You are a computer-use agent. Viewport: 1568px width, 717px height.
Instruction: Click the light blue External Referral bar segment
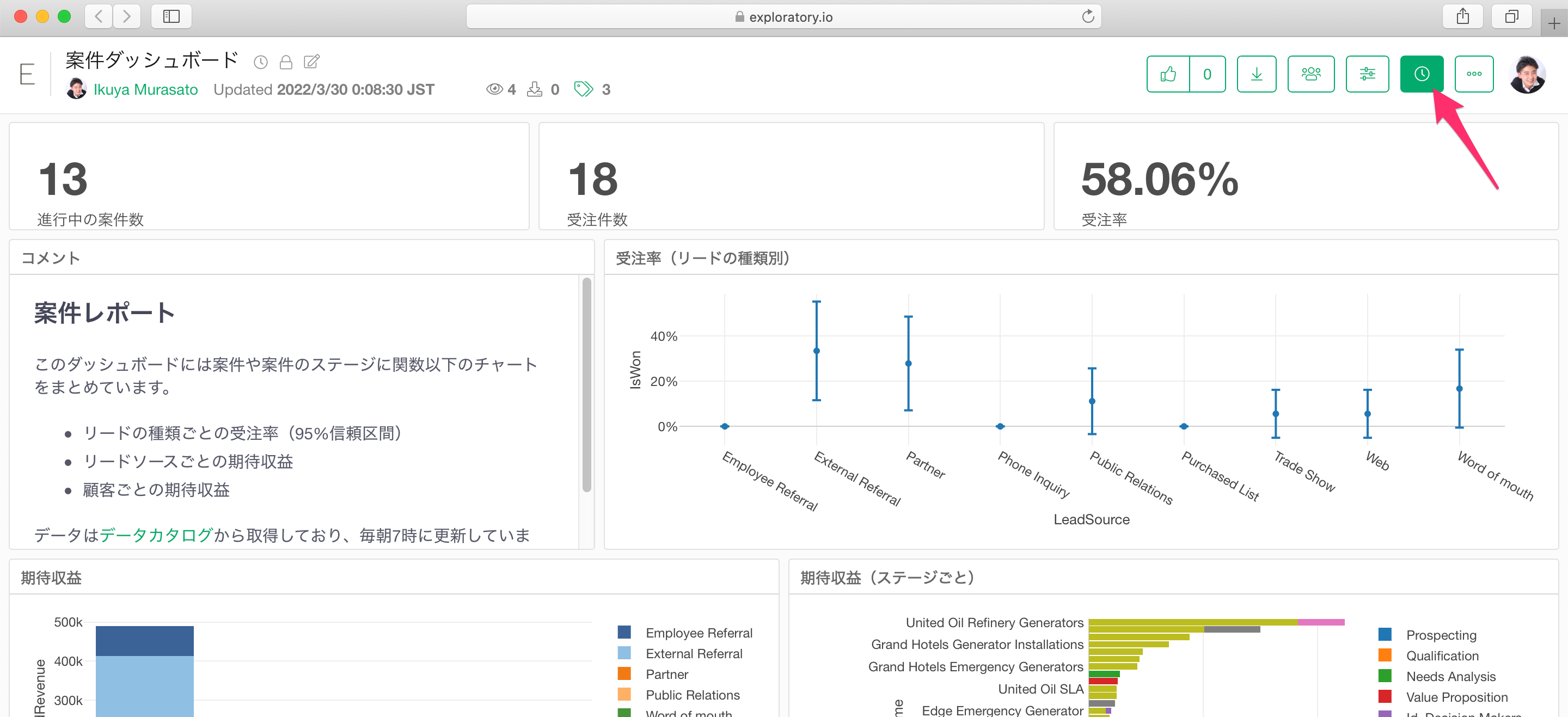144,686
